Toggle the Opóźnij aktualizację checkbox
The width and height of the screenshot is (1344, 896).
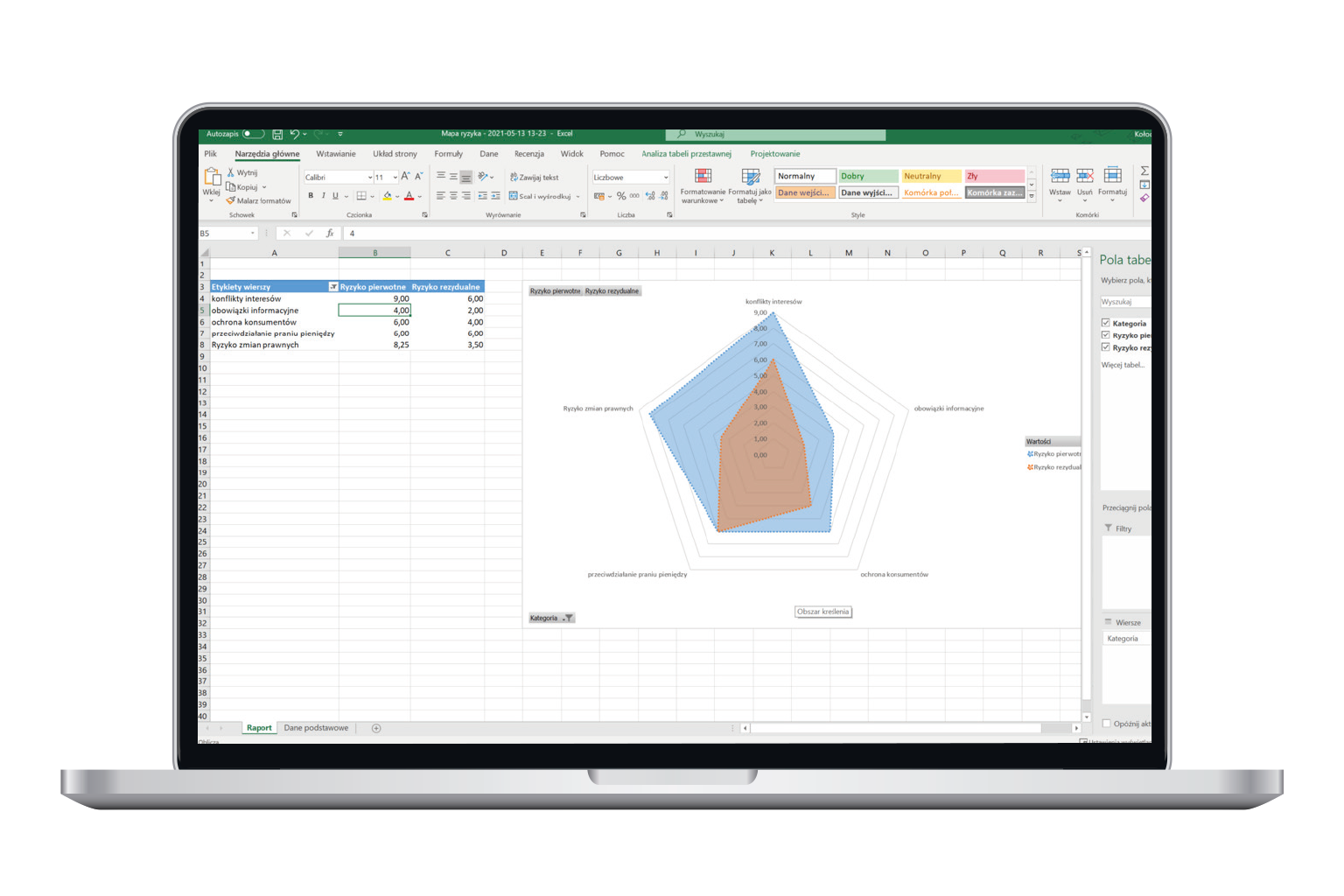[1107, 724]
